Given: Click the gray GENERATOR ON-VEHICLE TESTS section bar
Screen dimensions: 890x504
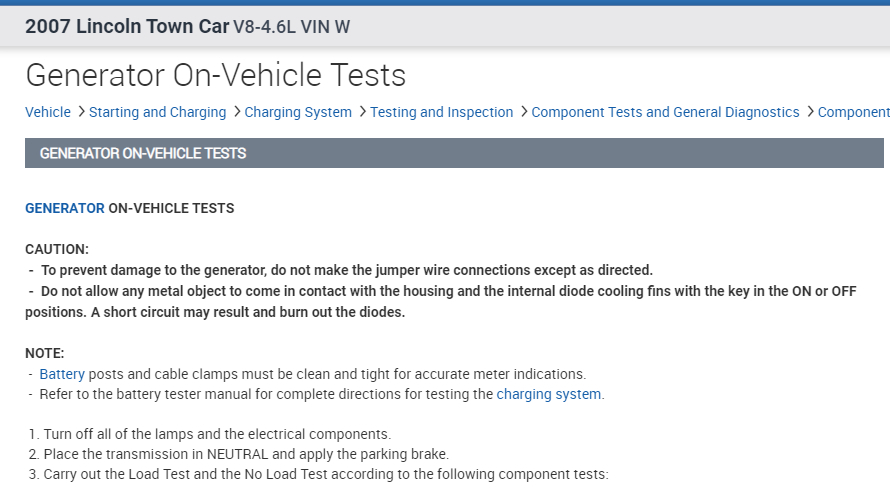Looking at the screenshot, I should 454,153.
